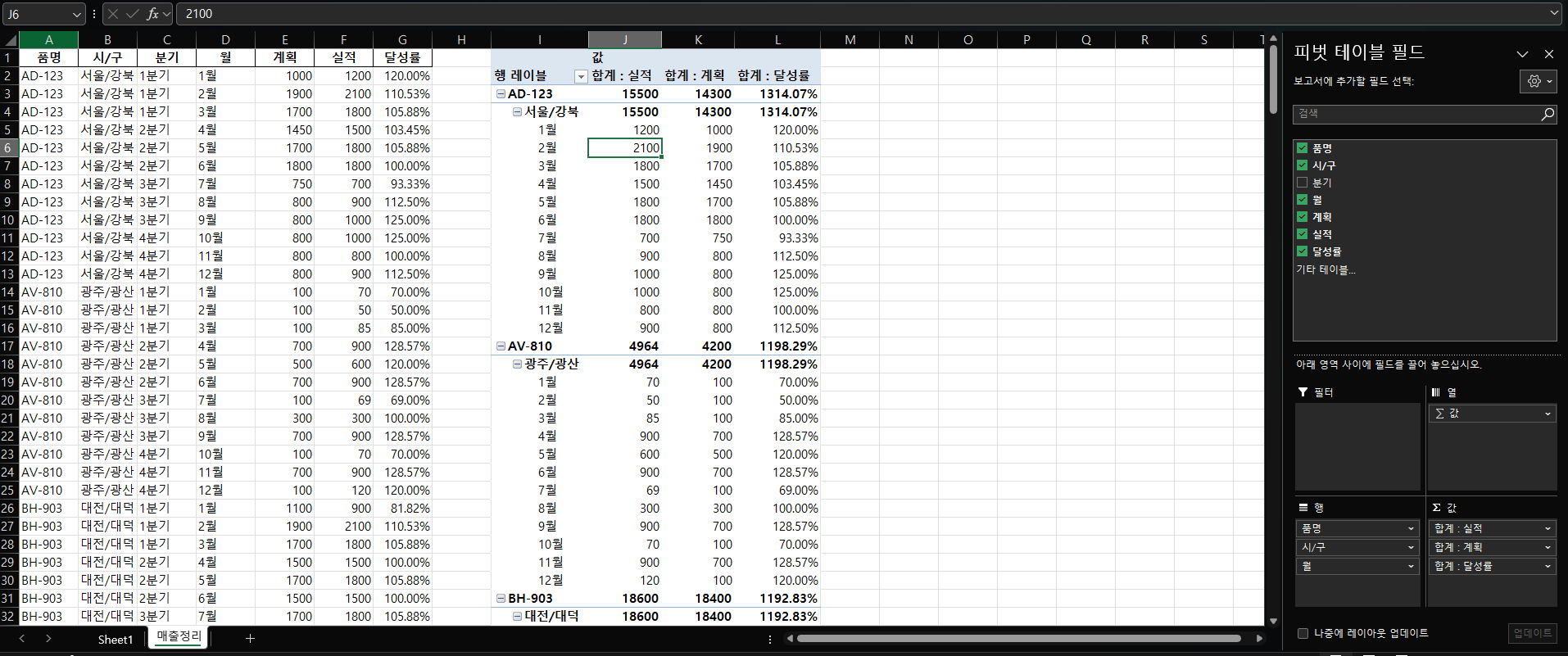Collapse the 서울/강북 pivot subgroup
The height and width of the screenshot is (656, 1568).
click(x=517, y=112)
